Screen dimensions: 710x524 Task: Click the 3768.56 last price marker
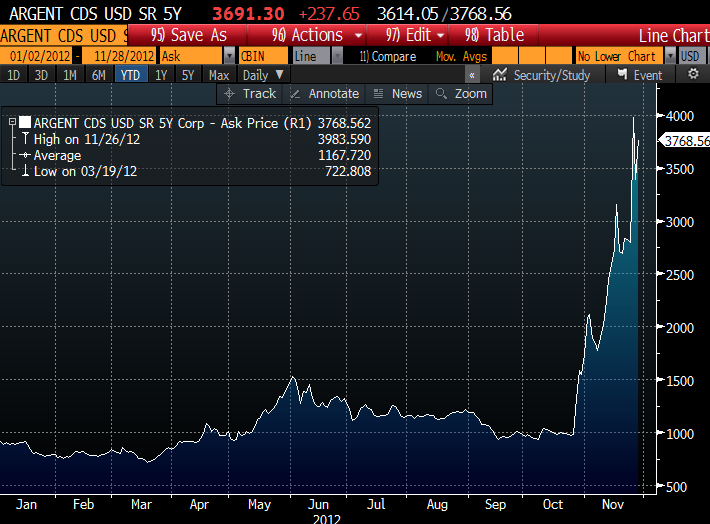(686, 141)
